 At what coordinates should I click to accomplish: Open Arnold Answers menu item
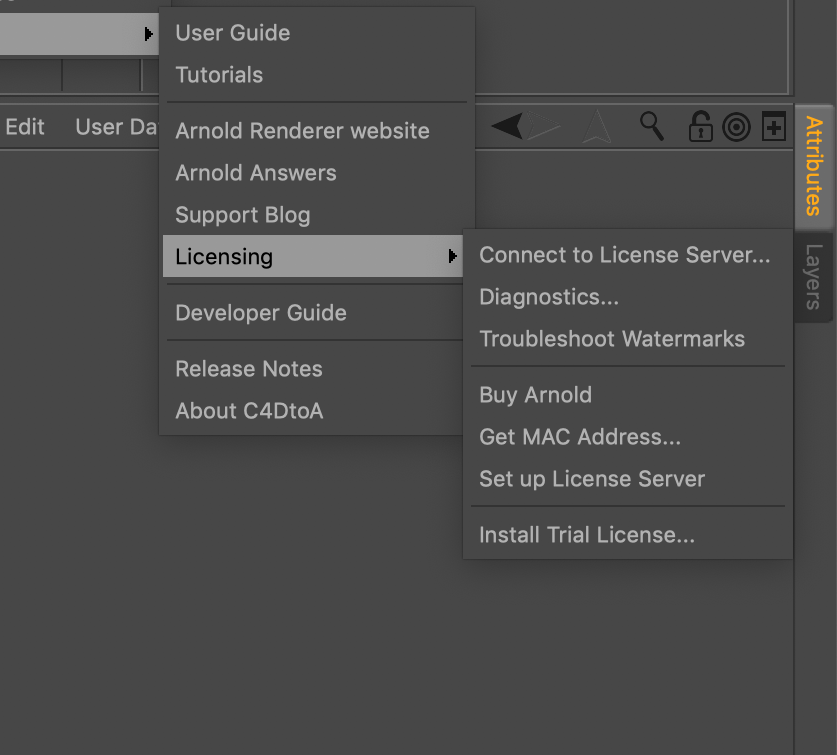click(317, 173)
